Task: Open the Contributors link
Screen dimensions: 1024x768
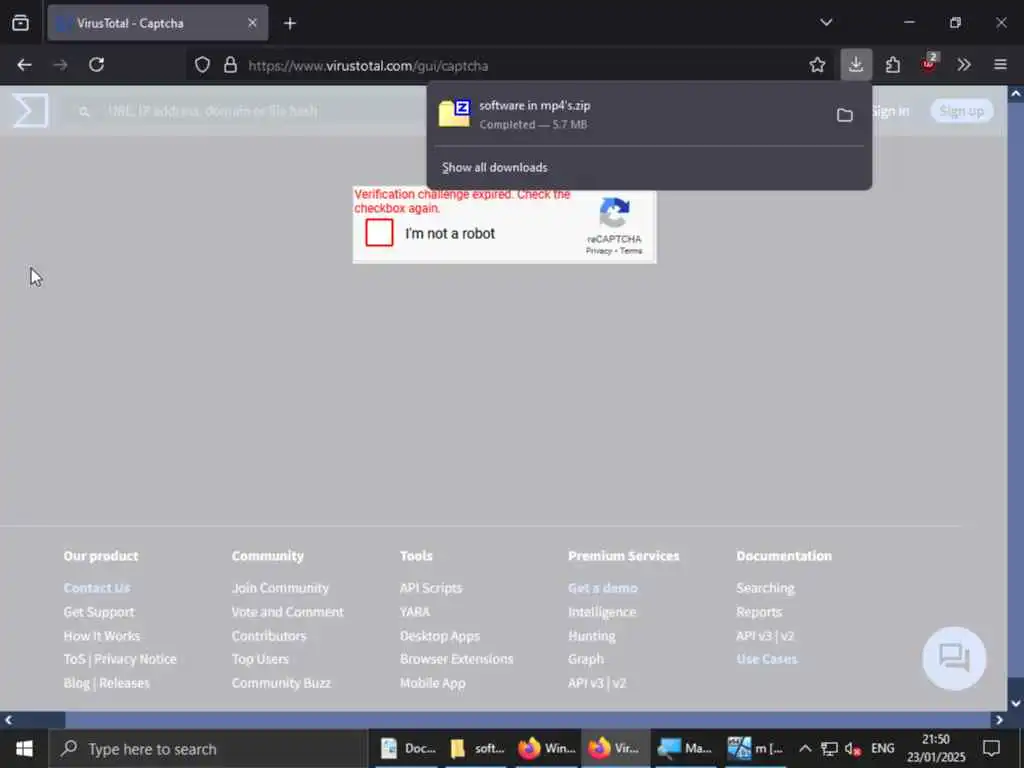Action: (x=268, y=635)
